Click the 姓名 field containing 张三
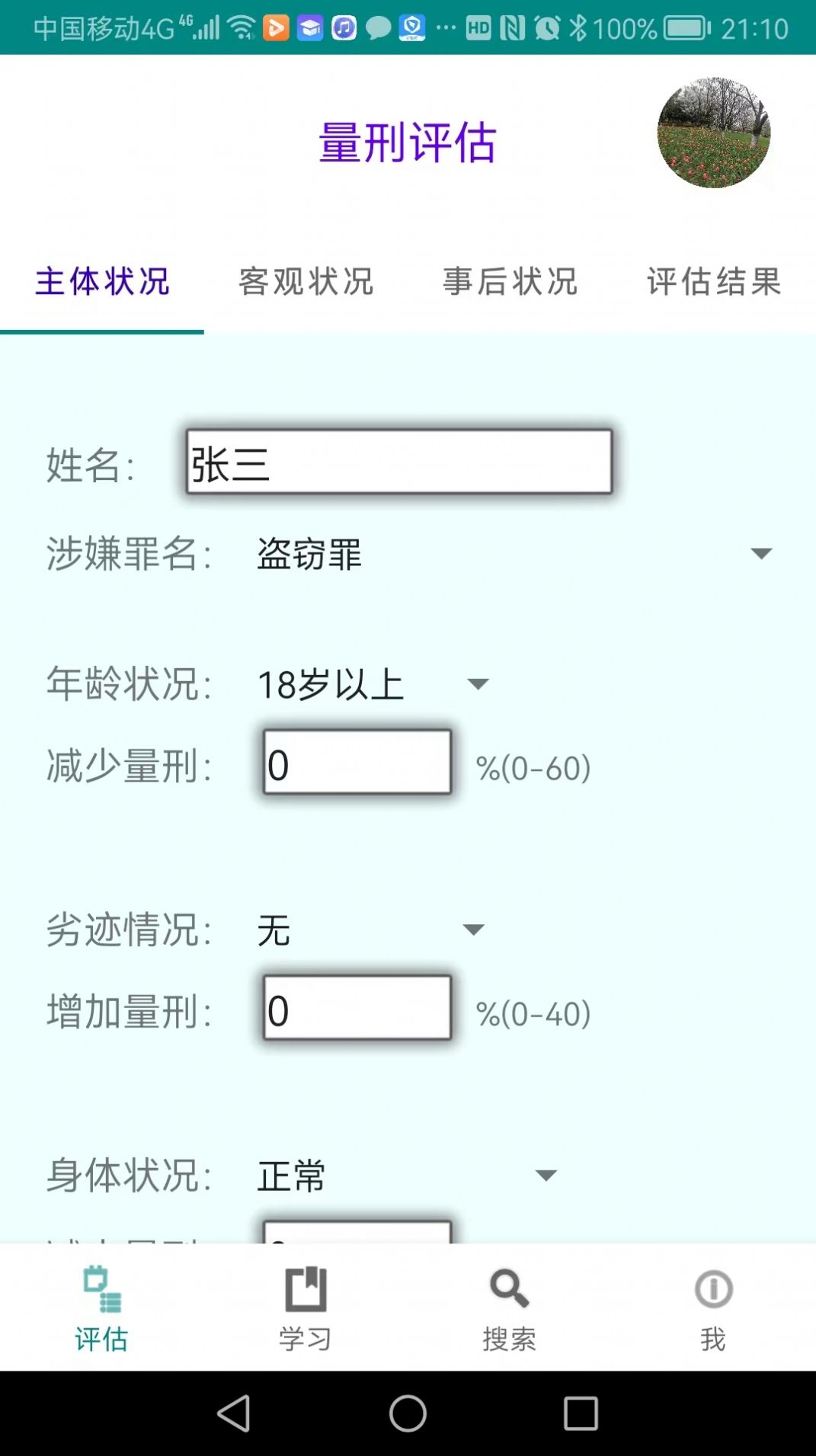The image size is (816, 1456). pyautogui.click(x=399, y=462)
